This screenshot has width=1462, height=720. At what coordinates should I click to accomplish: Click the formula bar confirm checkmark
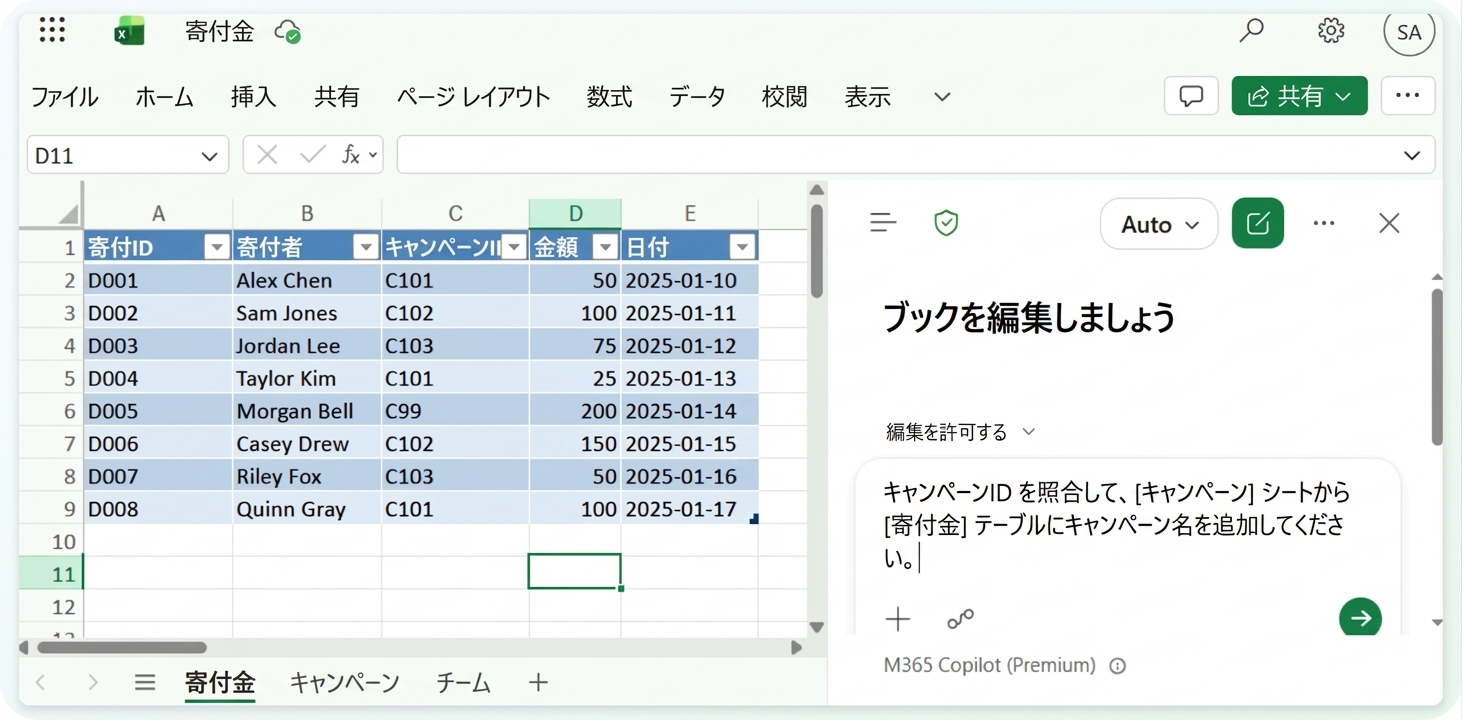312,155
